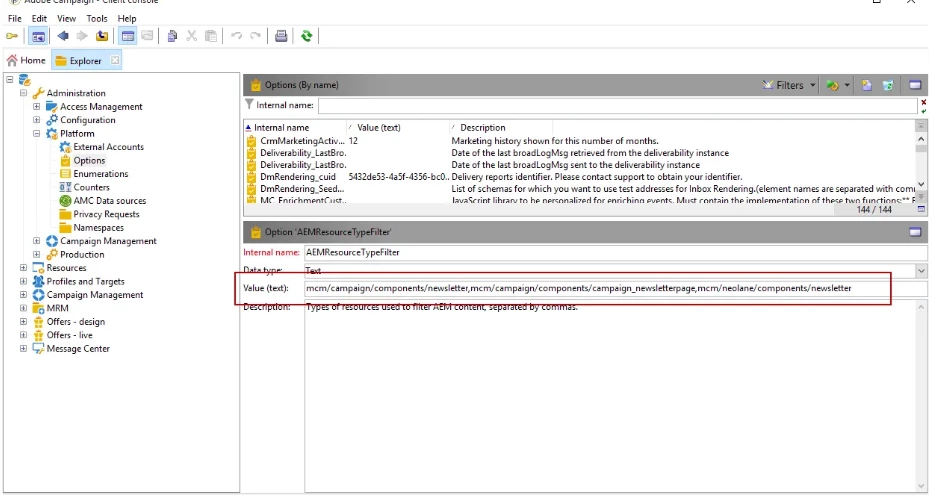Click the redo arrow icon
Image resolution: width=934 pixels, height=495 pixels.
pos(256,36)
